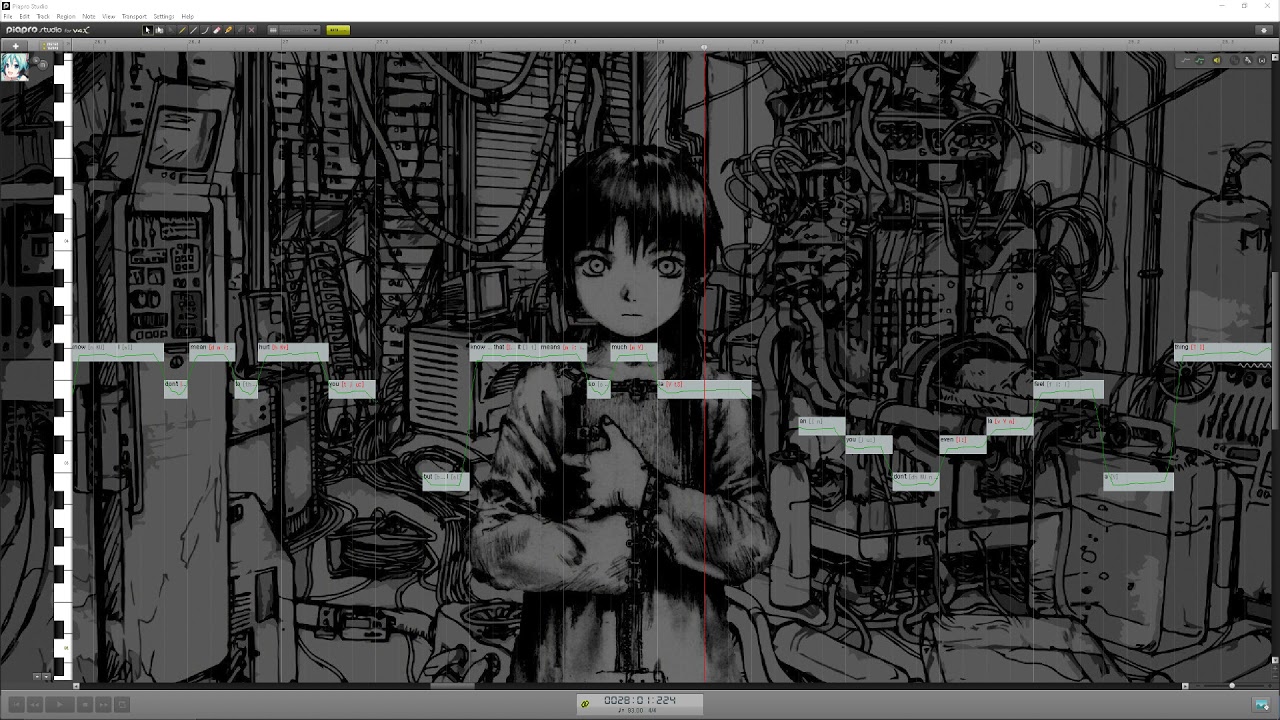
Task: Open the File menu
Action: 8,16
